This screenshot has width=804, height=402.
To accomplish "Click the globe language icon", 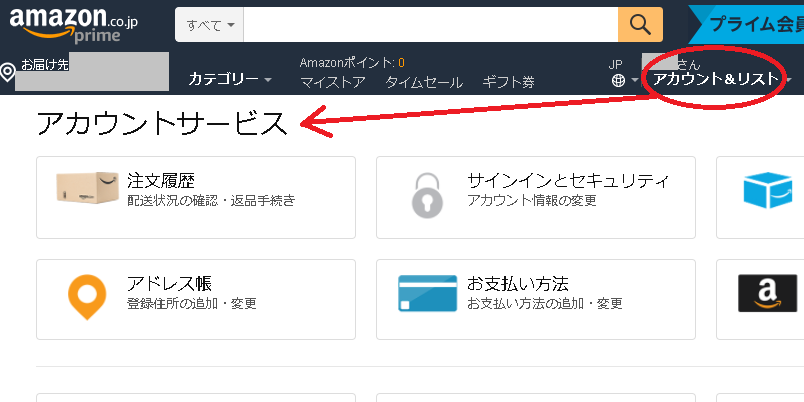I will [x=618, y=81].
